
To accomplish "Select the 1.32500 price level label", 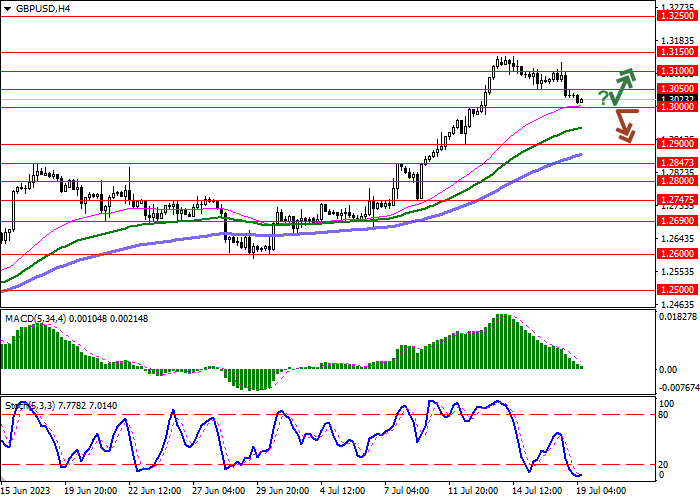I will click(x=677, y=16).
